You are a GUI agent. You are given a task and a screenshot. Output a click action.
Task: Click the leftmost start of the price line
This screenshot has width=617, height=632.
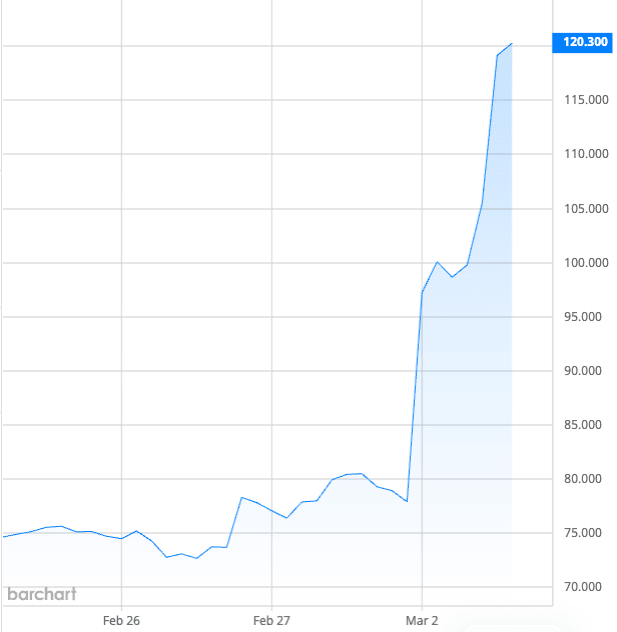[3, 537]
